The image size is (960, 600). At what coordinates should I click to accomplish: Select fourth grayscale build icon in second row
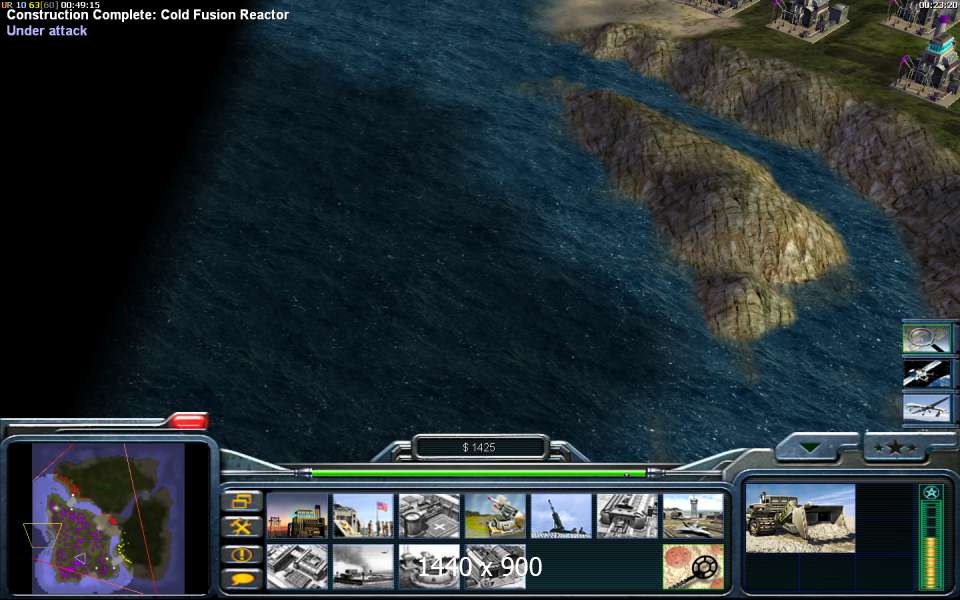tap(495, 567)
